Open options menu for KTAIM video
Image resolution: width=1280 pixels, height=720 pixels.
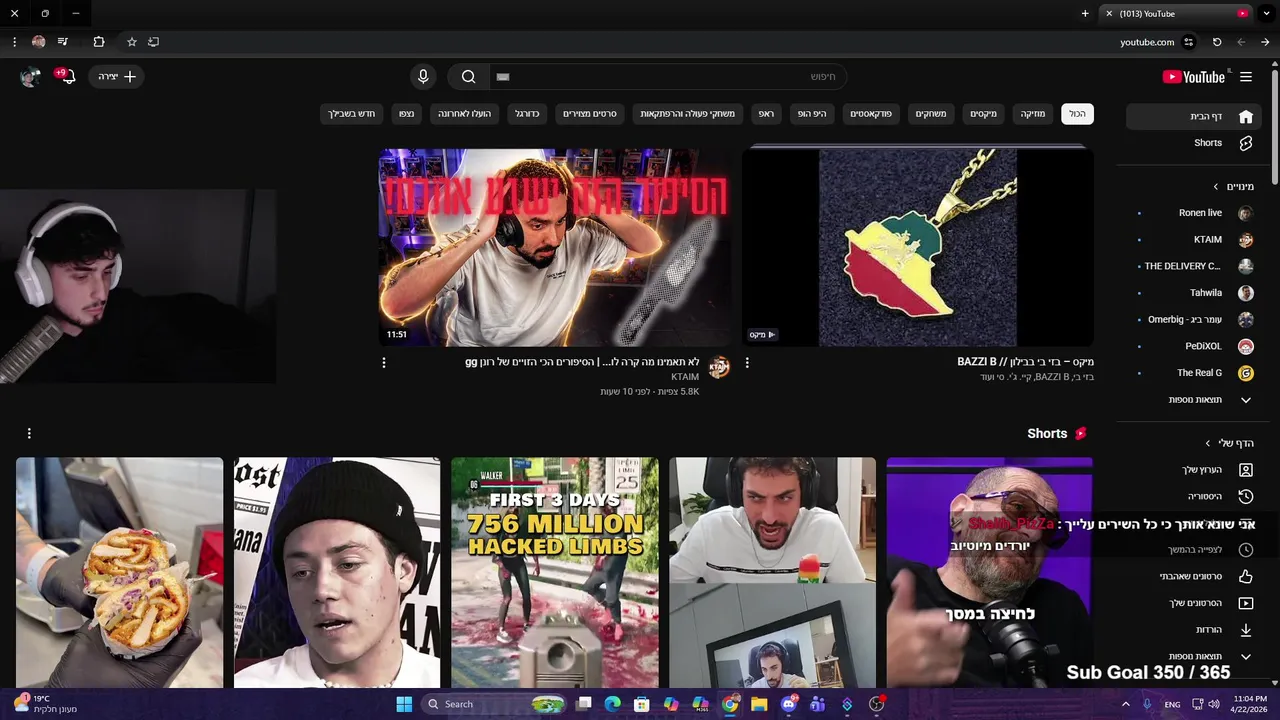click(x=384, y=363)
